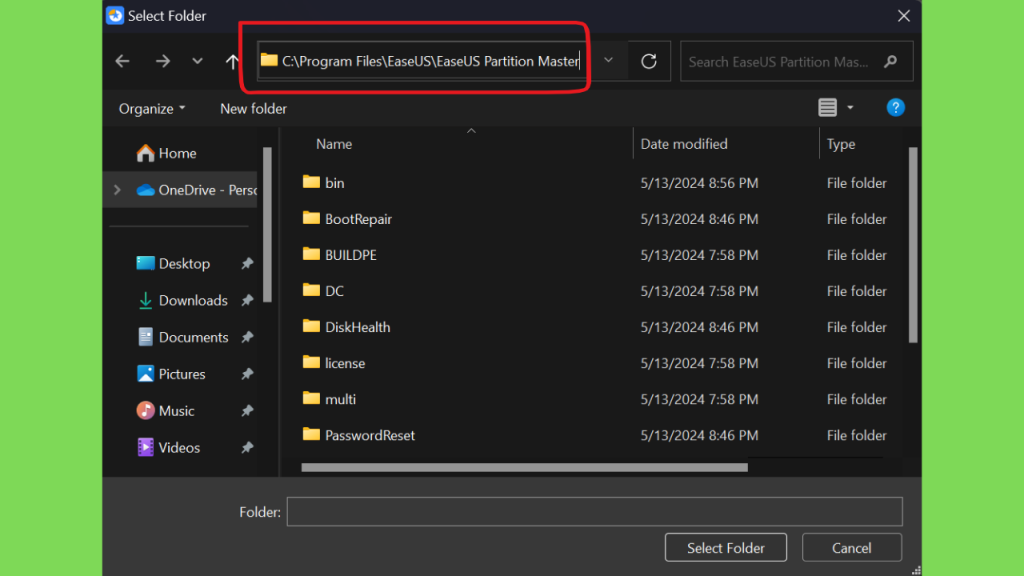Select the bin folder
Image resolution: width=1024 pixels, height=576 pixels.
click(x=334, y=183)
